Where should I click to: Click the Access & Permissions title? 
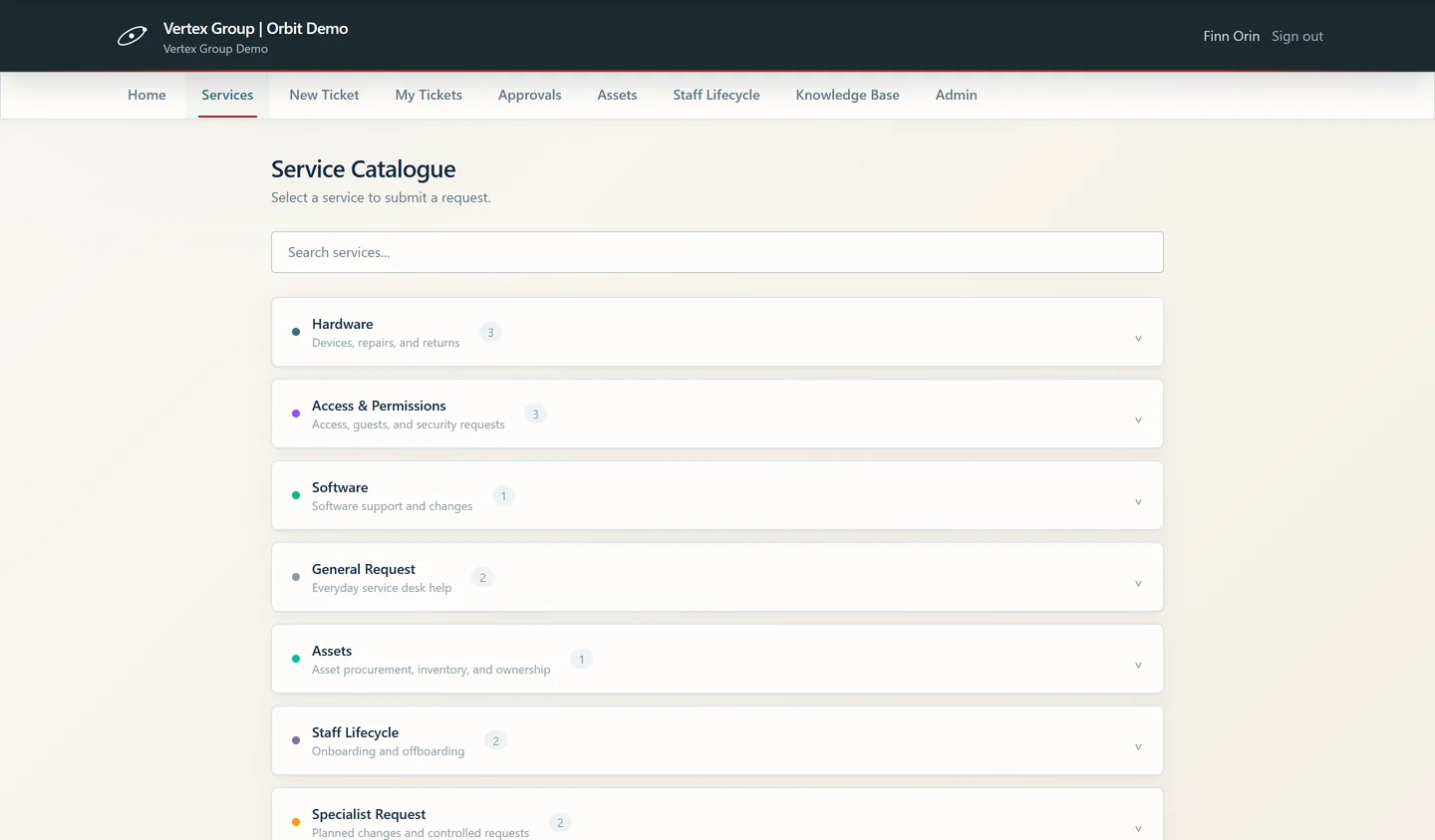click(379, 406)
